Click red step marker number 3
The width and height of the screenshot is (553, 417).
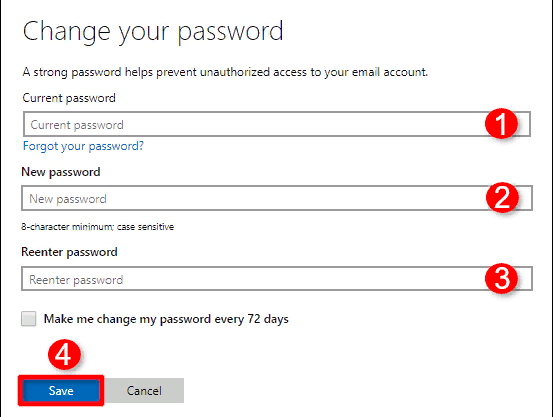point(502,278)
